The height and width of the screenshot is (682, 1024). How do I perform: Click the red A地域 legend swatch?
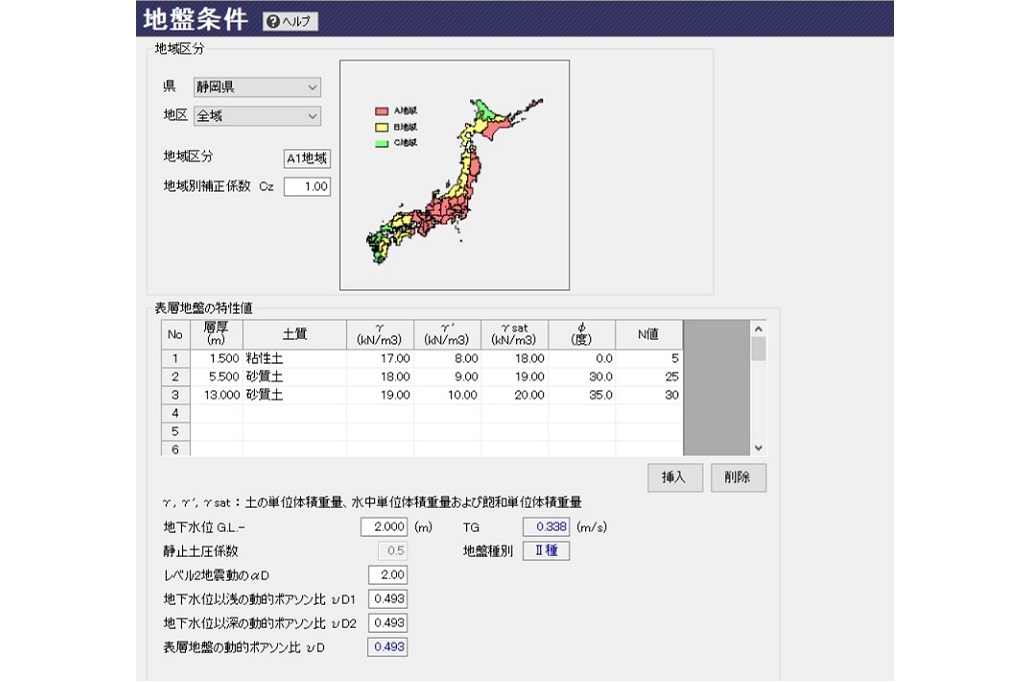tap(381, 112)
